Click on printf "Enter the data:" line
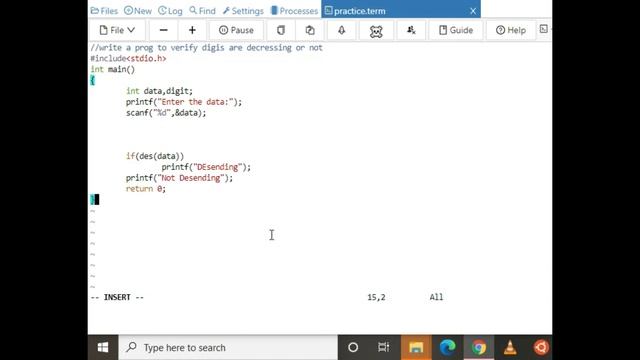Image resolution: width=640 pixels, height=360 pixels. [x=184, y=102]
